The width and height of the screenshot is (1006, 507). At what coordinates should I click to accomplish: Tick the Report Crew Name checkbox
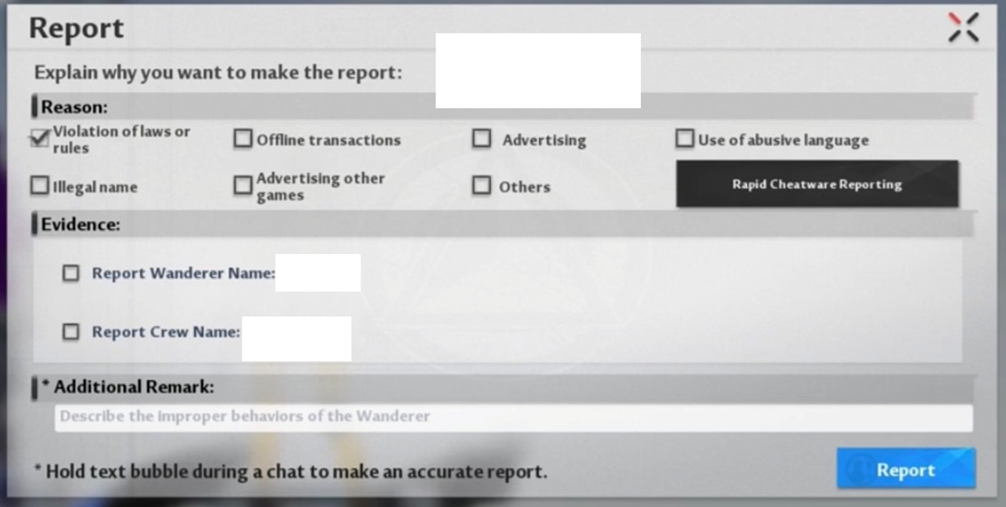coord(71,332)
